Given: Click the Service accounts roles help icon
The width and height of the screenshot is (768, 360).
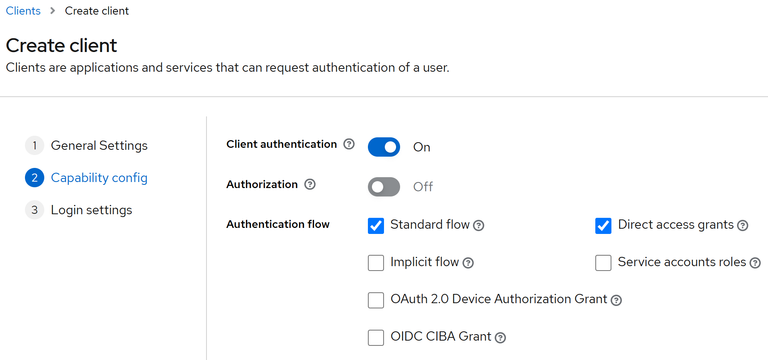Looking at the screenshot, I should point(755,263).
